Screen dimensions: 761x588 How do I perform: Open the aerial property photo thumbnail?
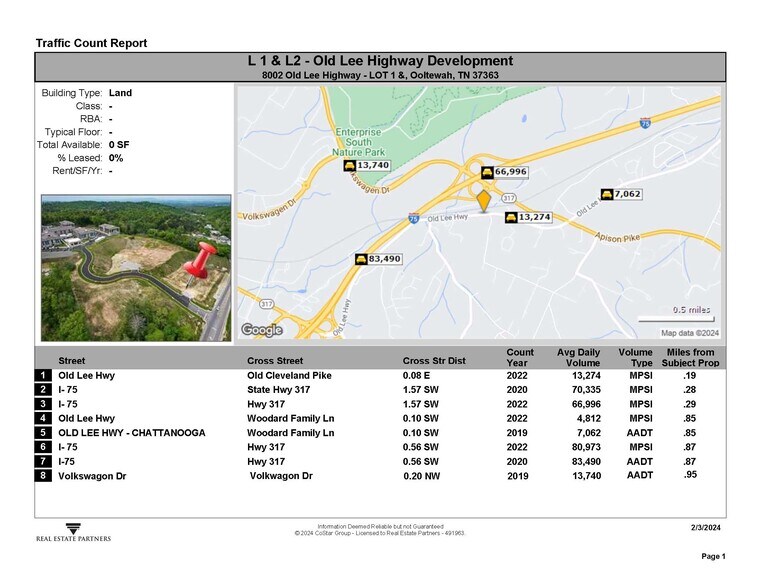point(136,268)
